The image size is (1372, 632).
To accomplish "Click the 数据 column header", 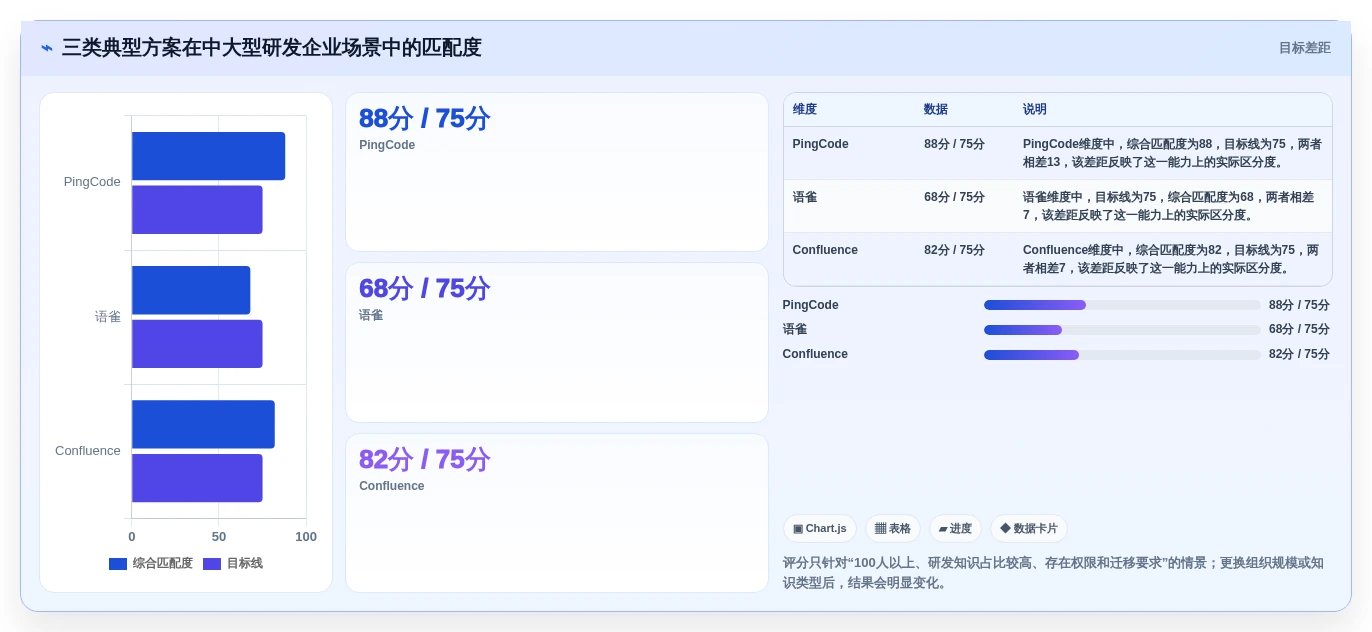I will coord(936,110).
